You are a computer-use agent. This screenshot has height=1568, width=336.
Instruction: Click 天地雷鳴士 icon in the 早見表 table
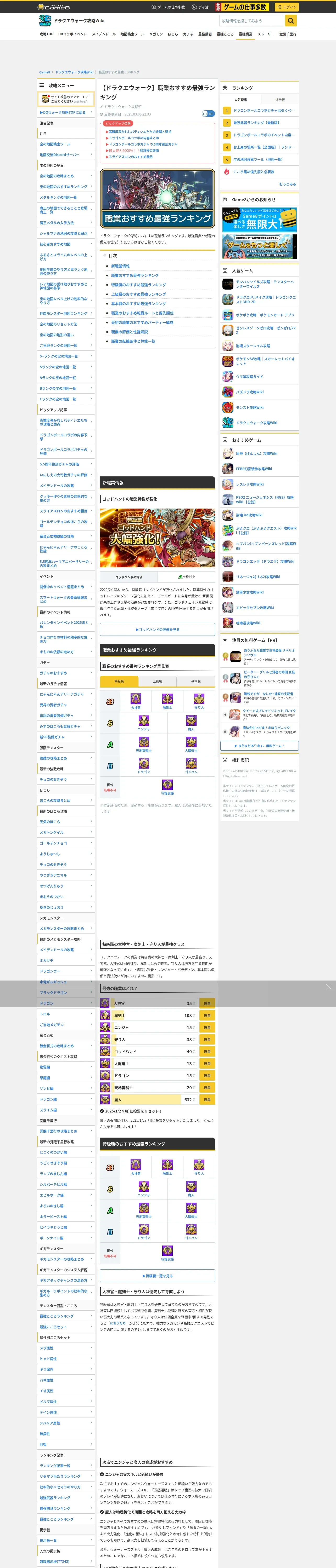[x=143, y=741]
